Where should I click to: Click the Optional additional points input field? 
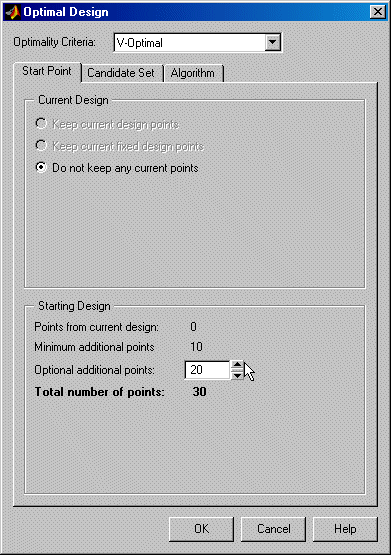[207, 370]
